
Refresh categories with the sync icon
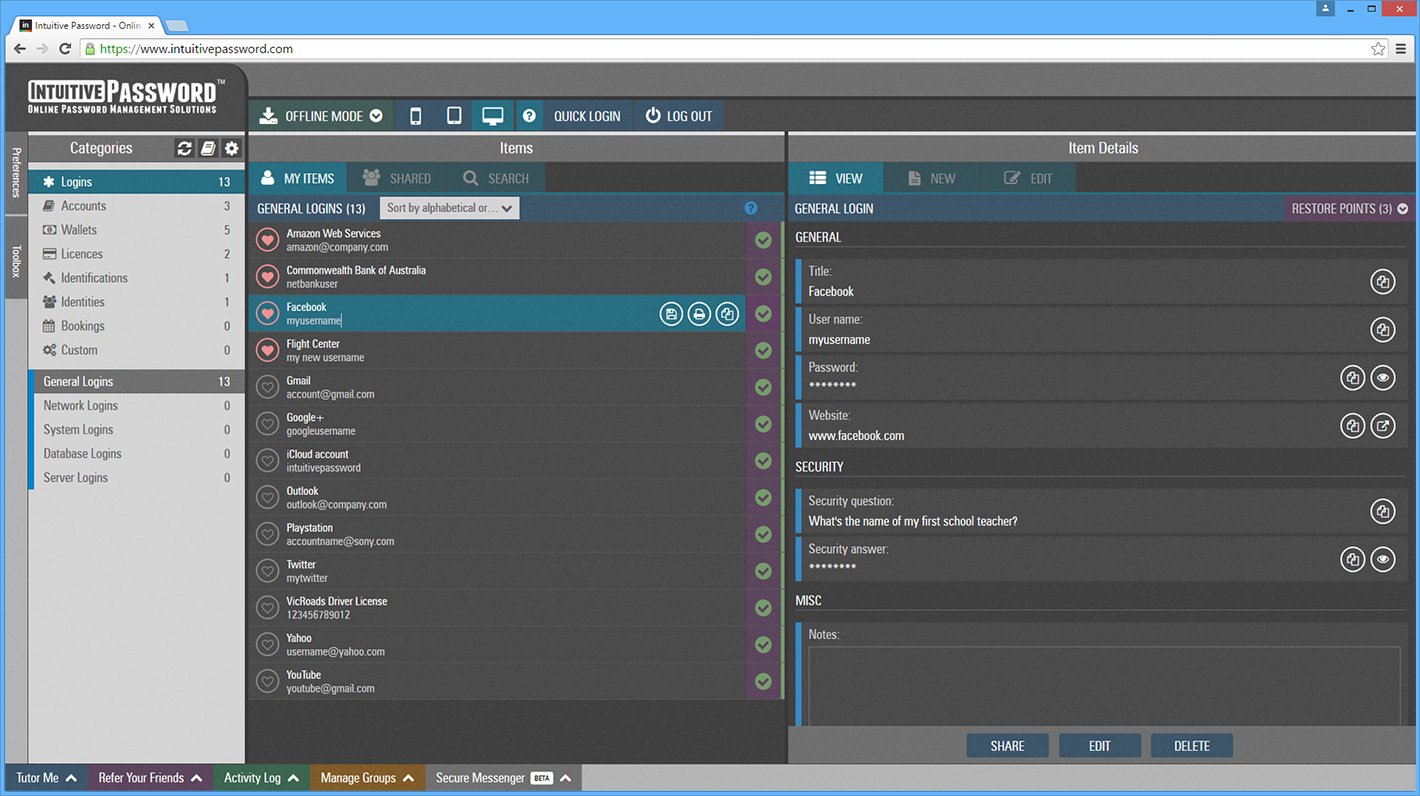click(184, 148)
